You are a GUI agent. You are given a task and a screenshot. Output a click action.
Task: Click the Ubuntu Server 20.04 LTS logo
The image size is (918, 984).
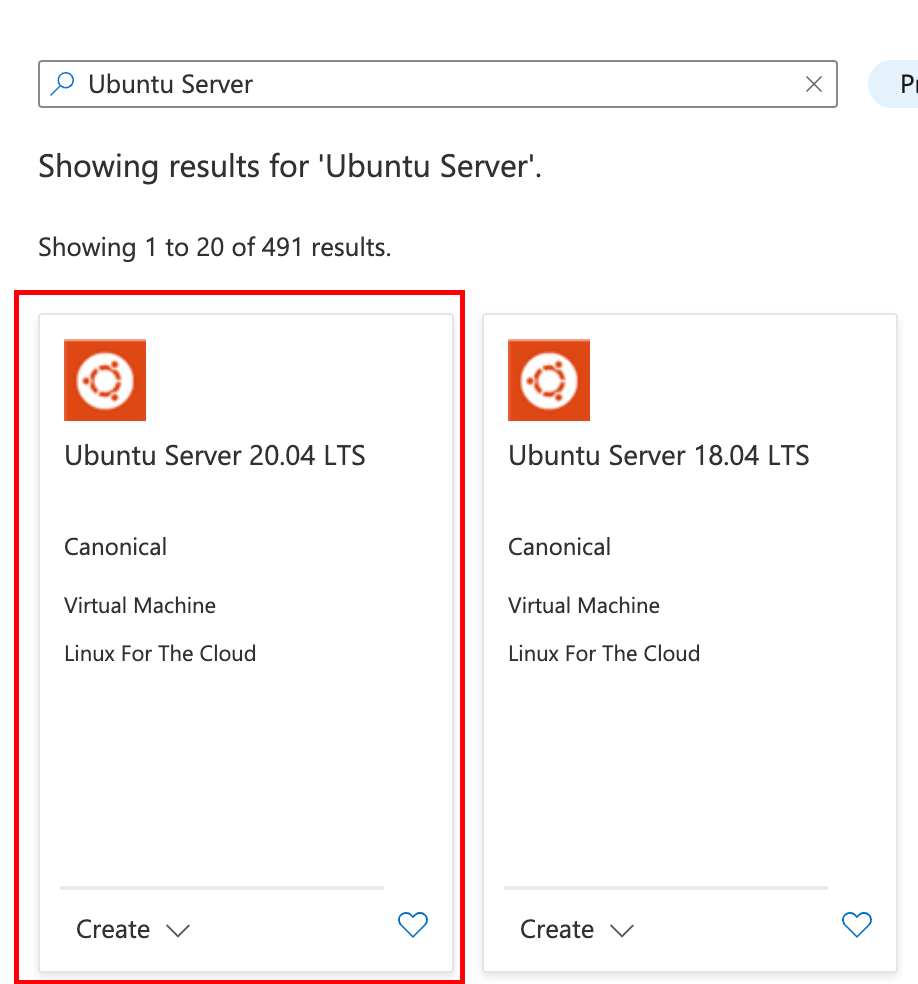(x=105, y=380)
